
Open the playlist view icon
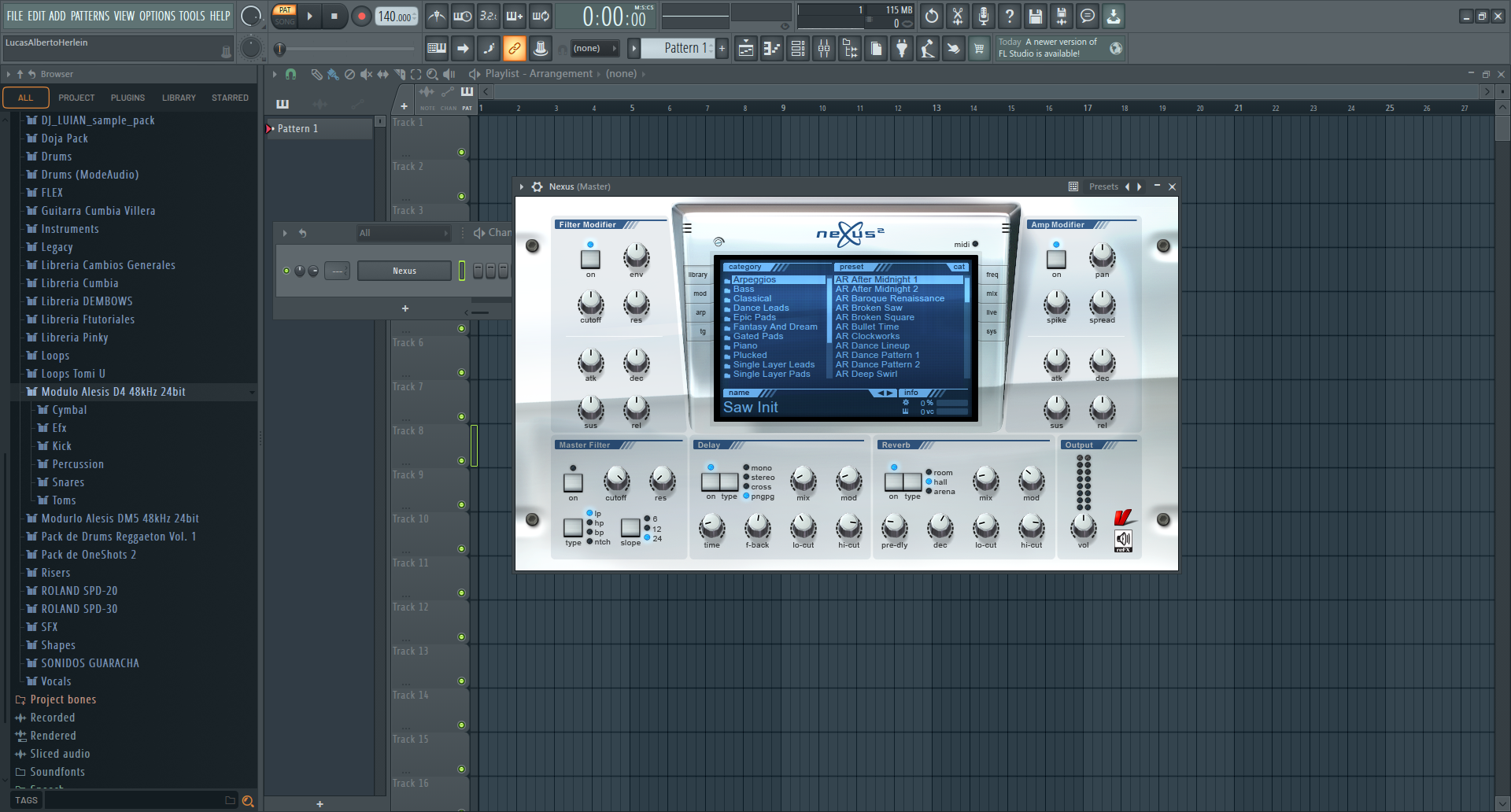745,49
